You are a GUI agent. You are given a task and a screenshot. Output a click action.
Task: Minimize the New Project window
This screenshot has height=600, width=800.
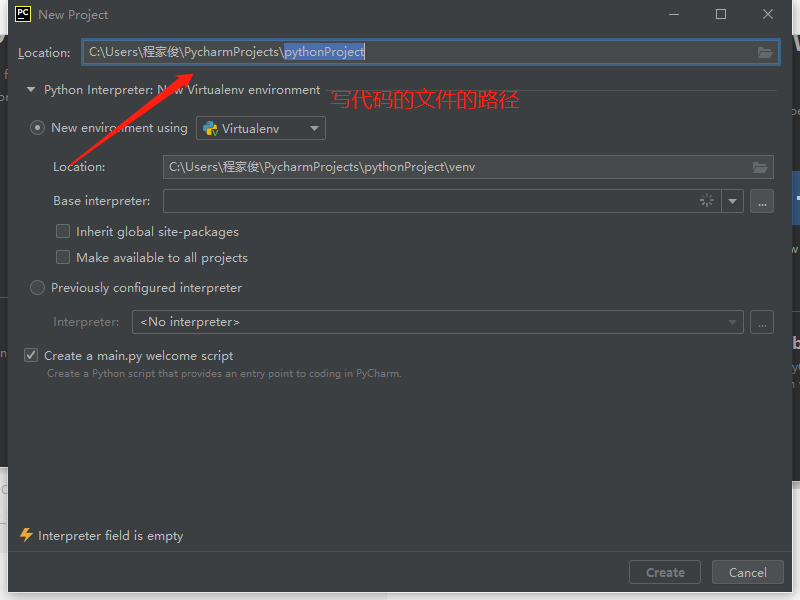pyautogui.click(x=674, y=14)
